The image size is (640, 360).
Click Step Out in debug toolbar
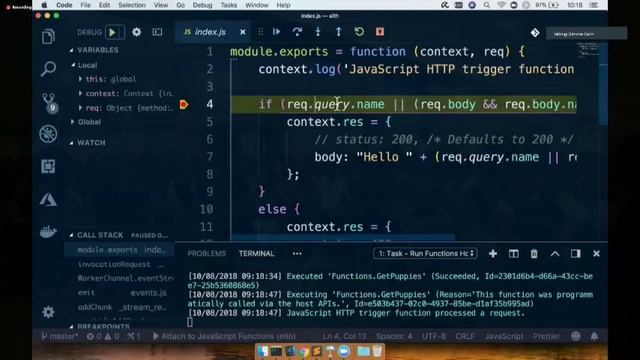coord(338,32)
